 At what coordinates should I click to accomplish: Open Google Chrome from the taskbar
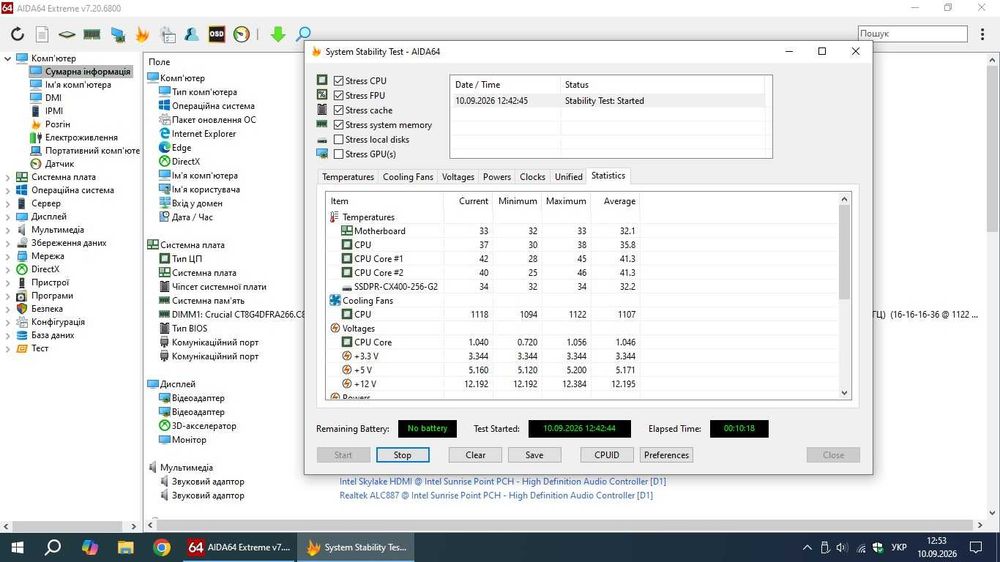[x=161, y=547]
